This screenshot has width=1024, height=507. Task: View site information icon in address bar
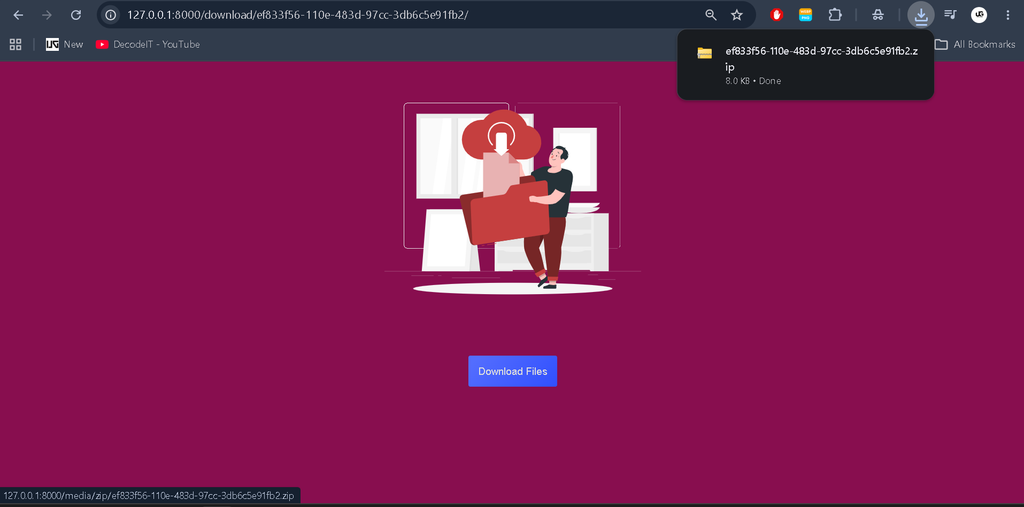tap(111, 15)
